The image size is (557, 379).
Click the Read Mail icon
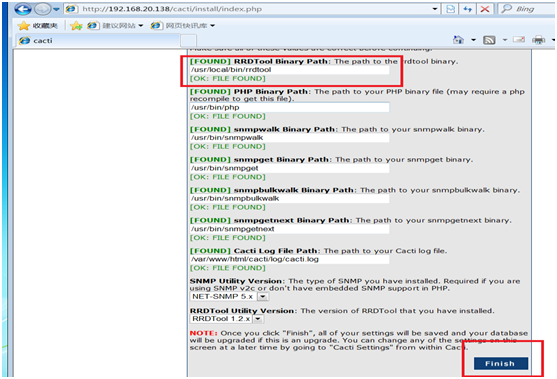click(519, 40)
